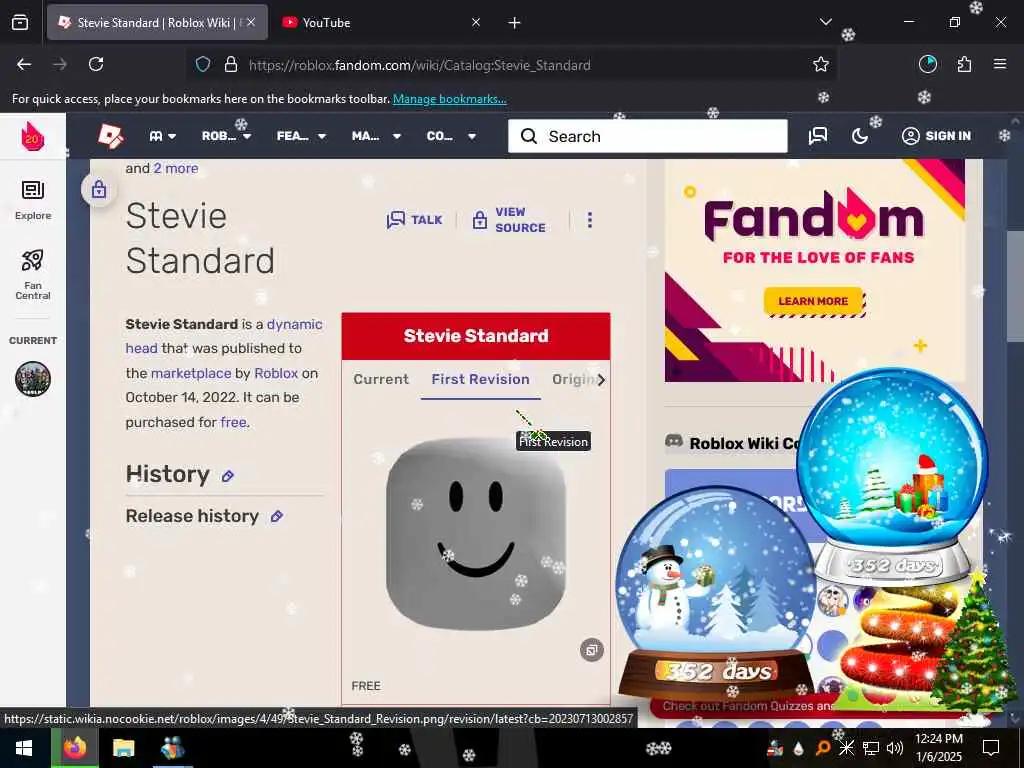Open the Windows notification center icon
The height and width of the screenshot is (768, 1024).
pos(991,748)
